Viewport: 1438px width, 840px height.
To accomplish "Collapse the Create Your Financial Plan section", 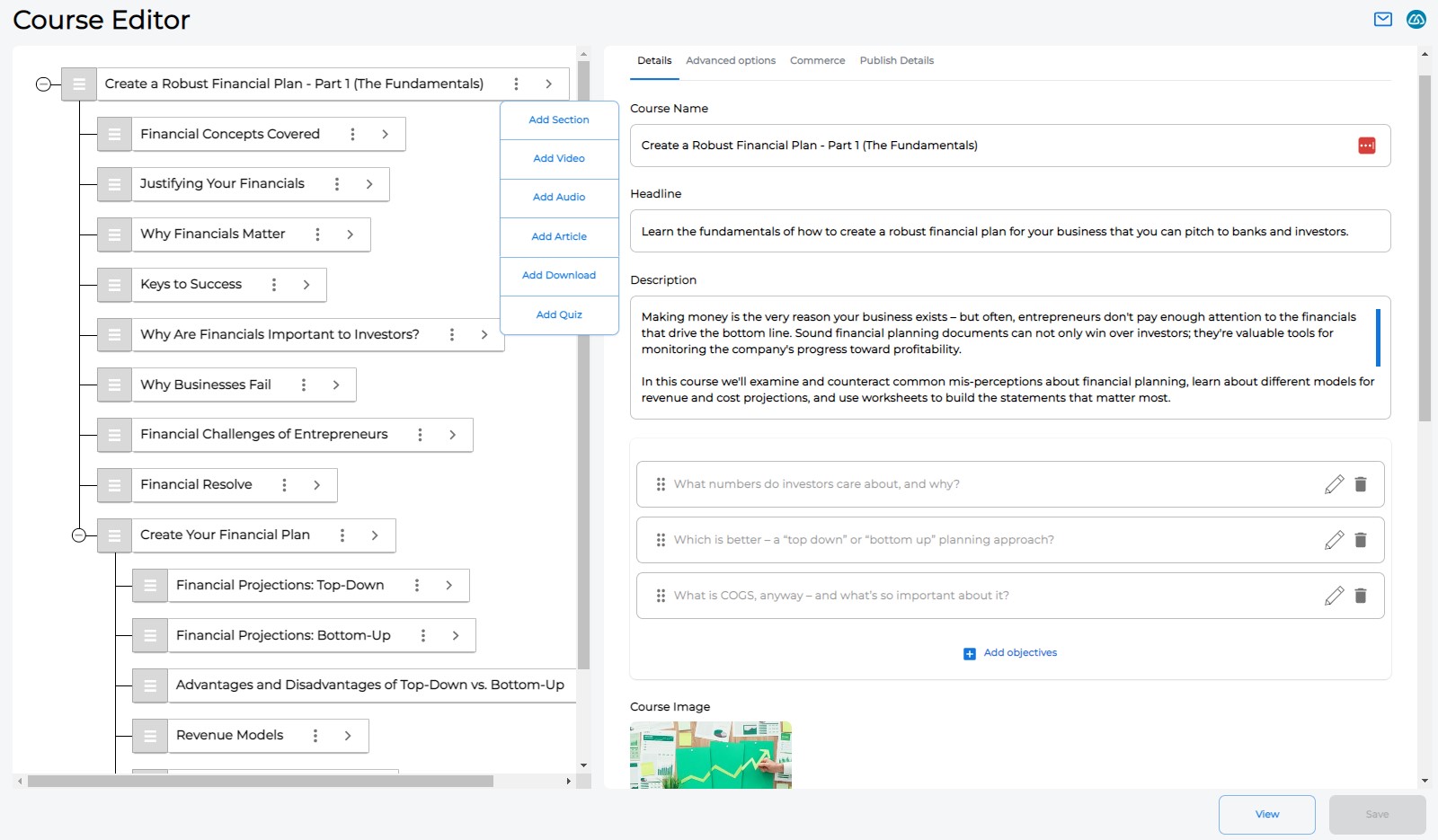I will 80,535.
